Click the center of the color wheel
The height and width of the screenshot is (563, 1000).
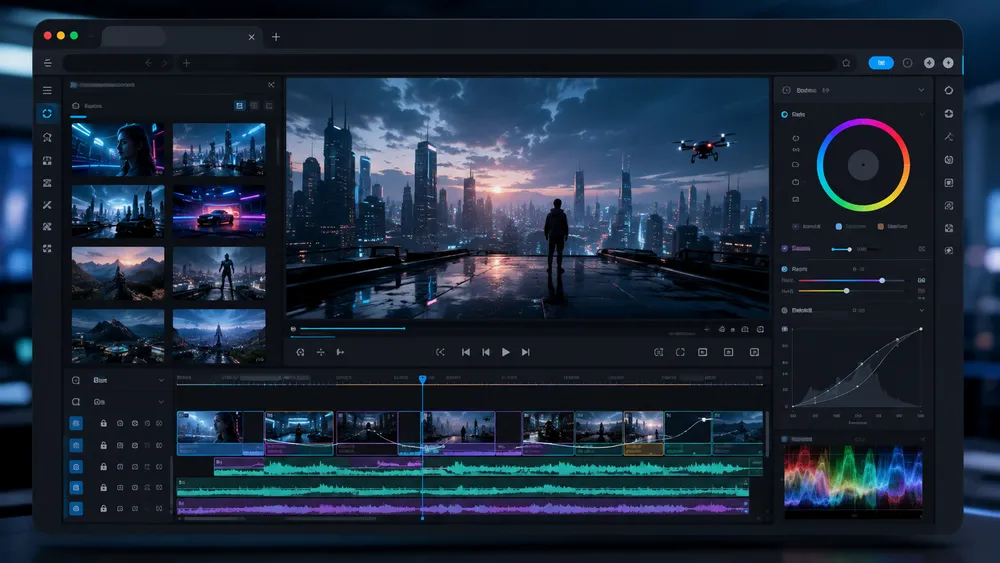[863, 165]
